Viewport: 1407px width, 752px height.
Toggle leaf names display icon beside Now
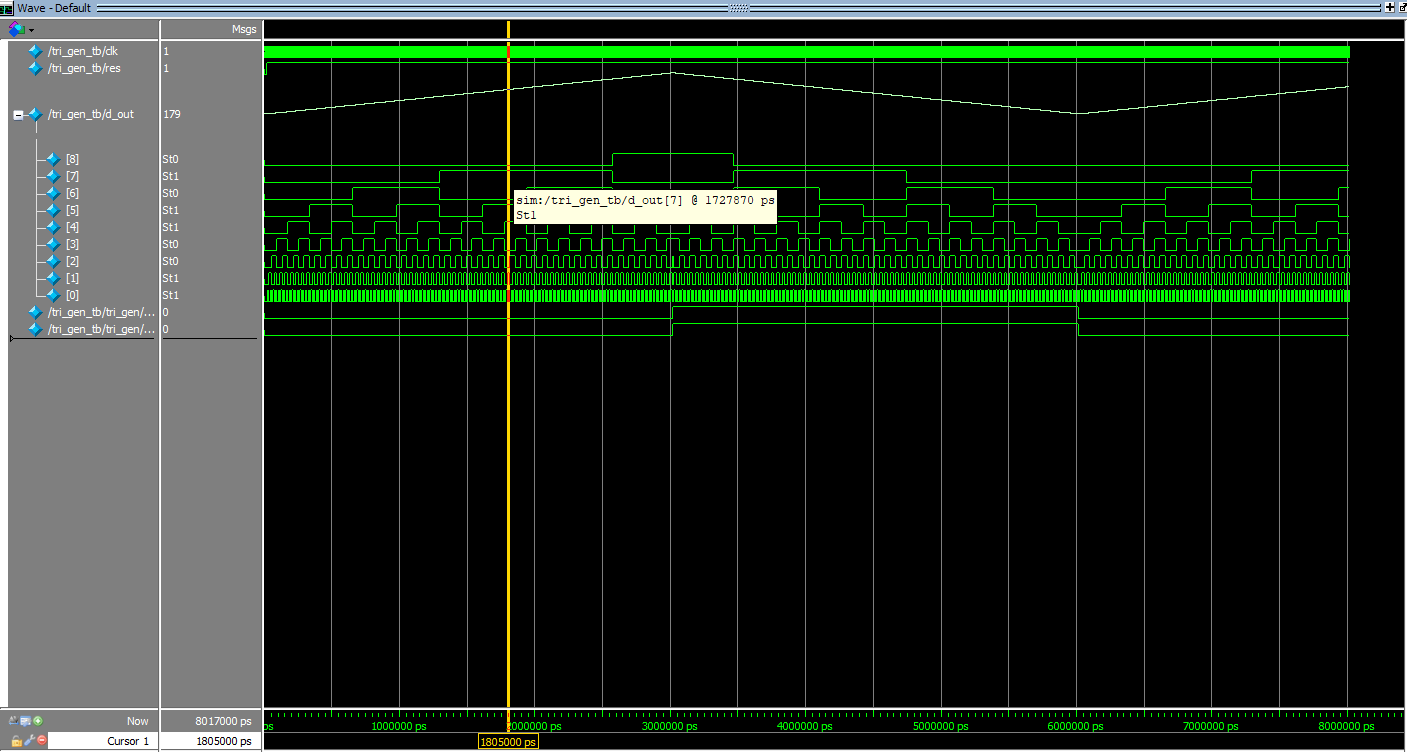pos(15,720)
